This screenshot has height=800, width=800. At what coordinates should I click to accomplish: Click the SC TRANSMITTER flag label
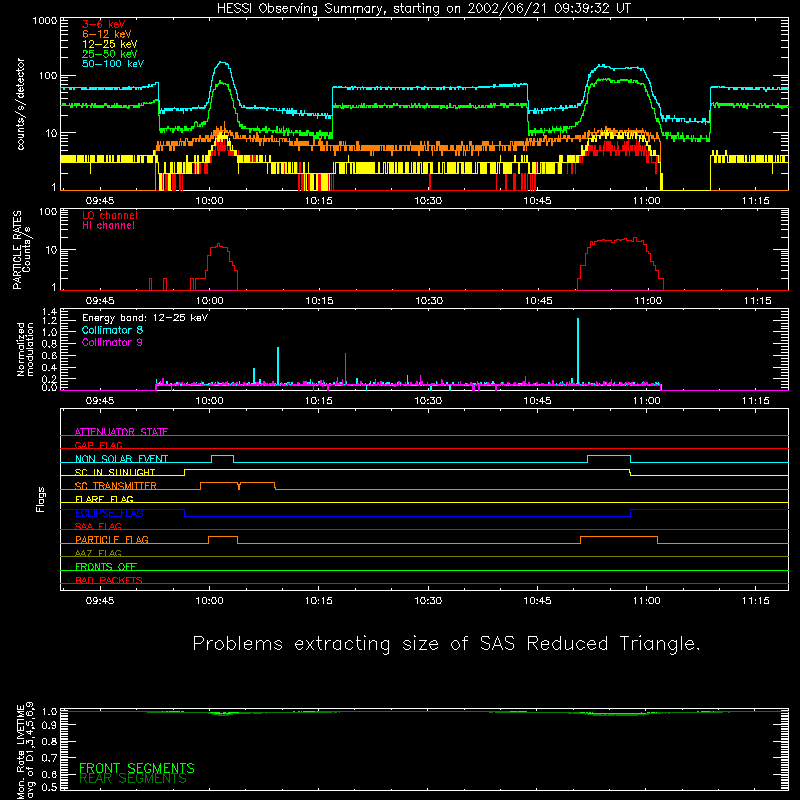tap(116, 486)
